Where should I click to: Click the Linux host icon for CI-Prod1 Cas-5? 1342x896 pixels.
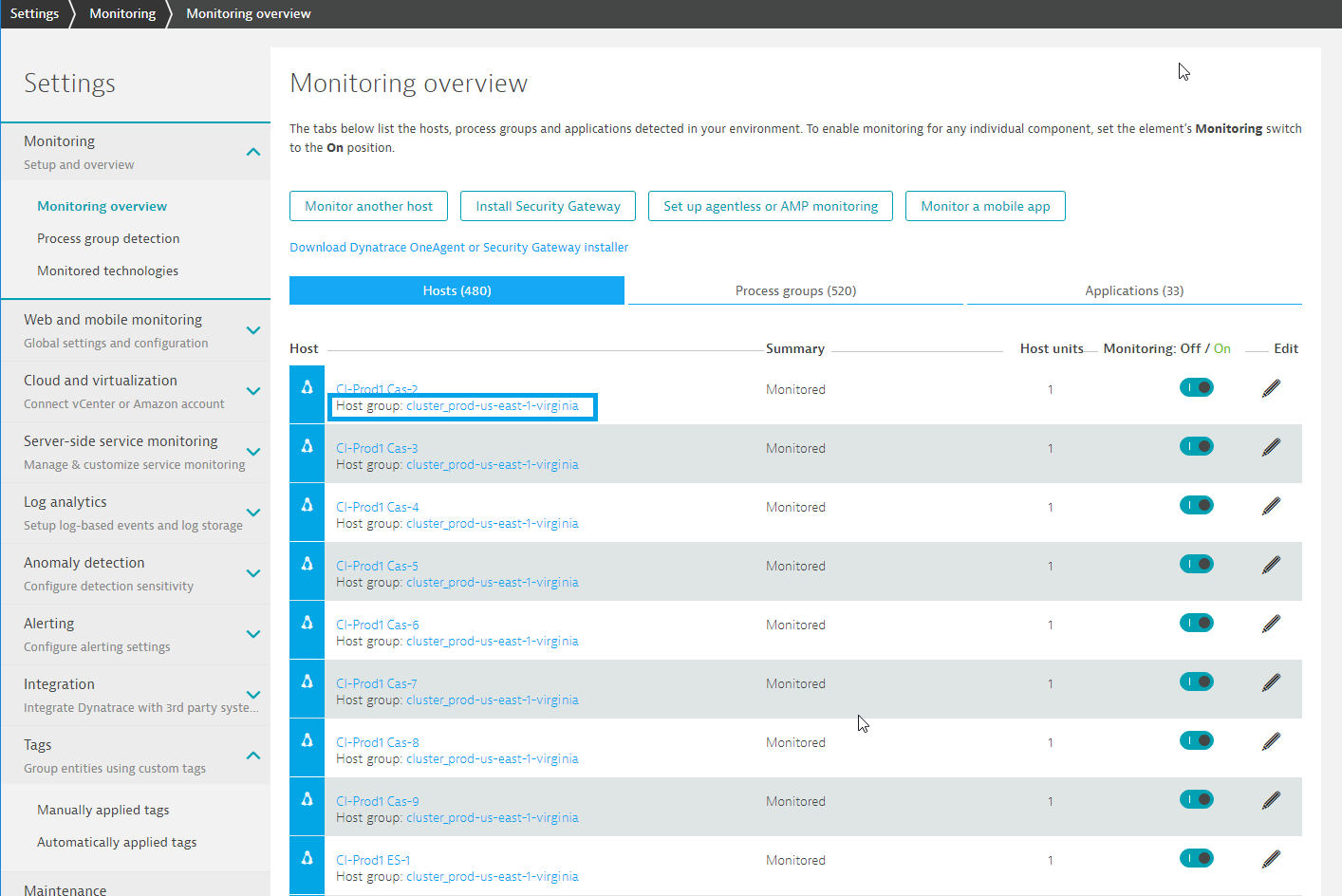click(307, 564)
